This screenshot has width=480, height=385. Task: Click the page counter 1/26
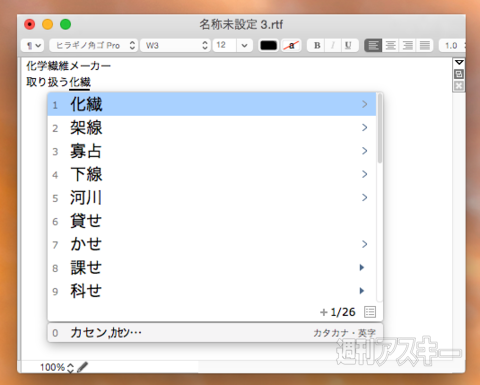point(343,312)
